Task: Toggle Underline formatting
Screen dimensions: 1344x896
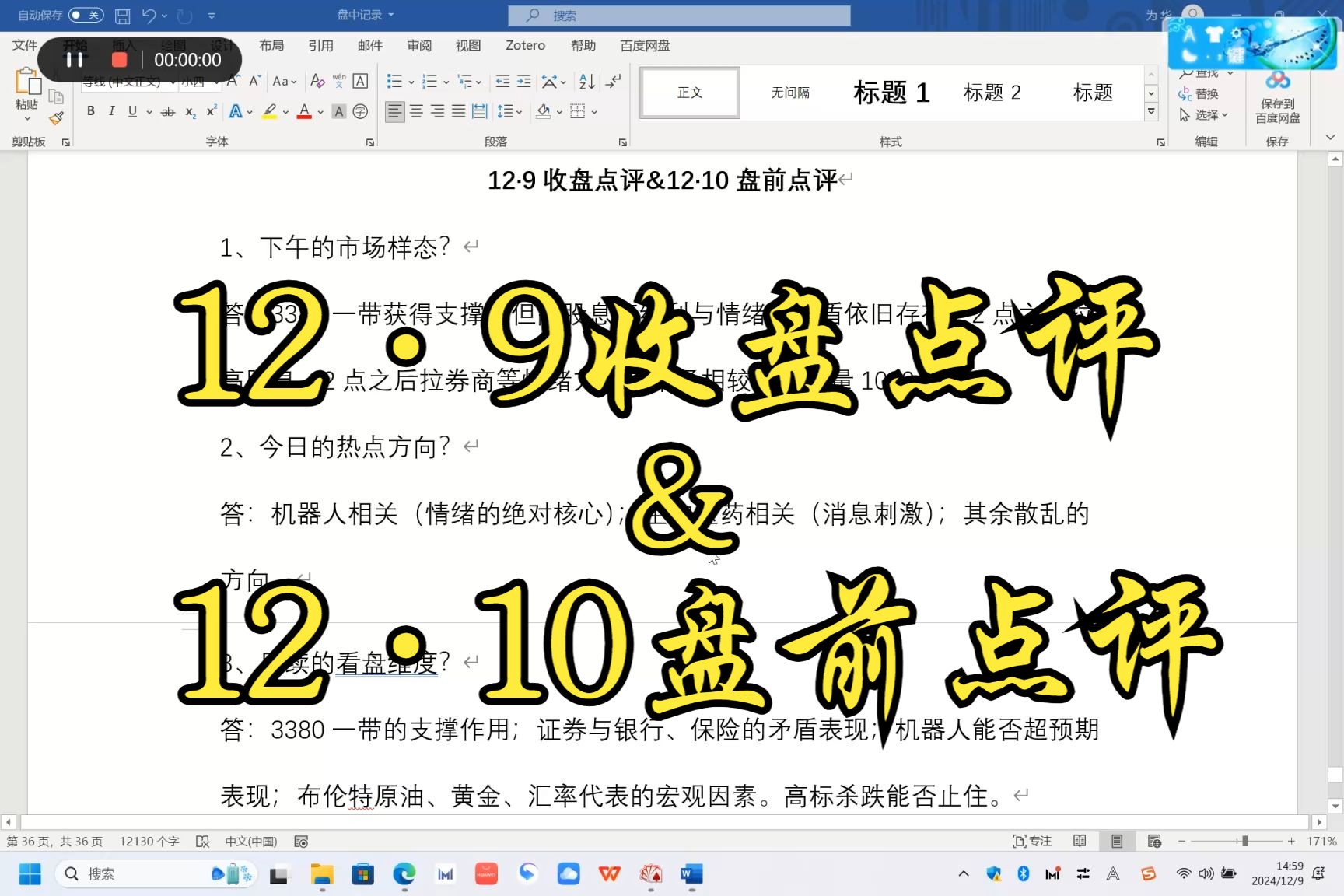Action: coord(132,111)
